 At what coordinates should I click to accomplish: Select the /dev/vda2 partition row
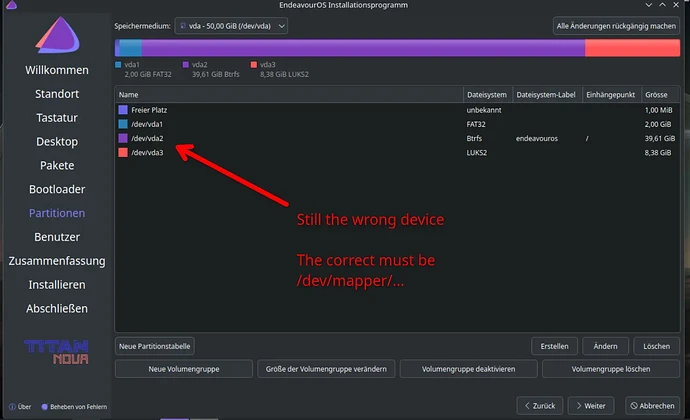397,138
